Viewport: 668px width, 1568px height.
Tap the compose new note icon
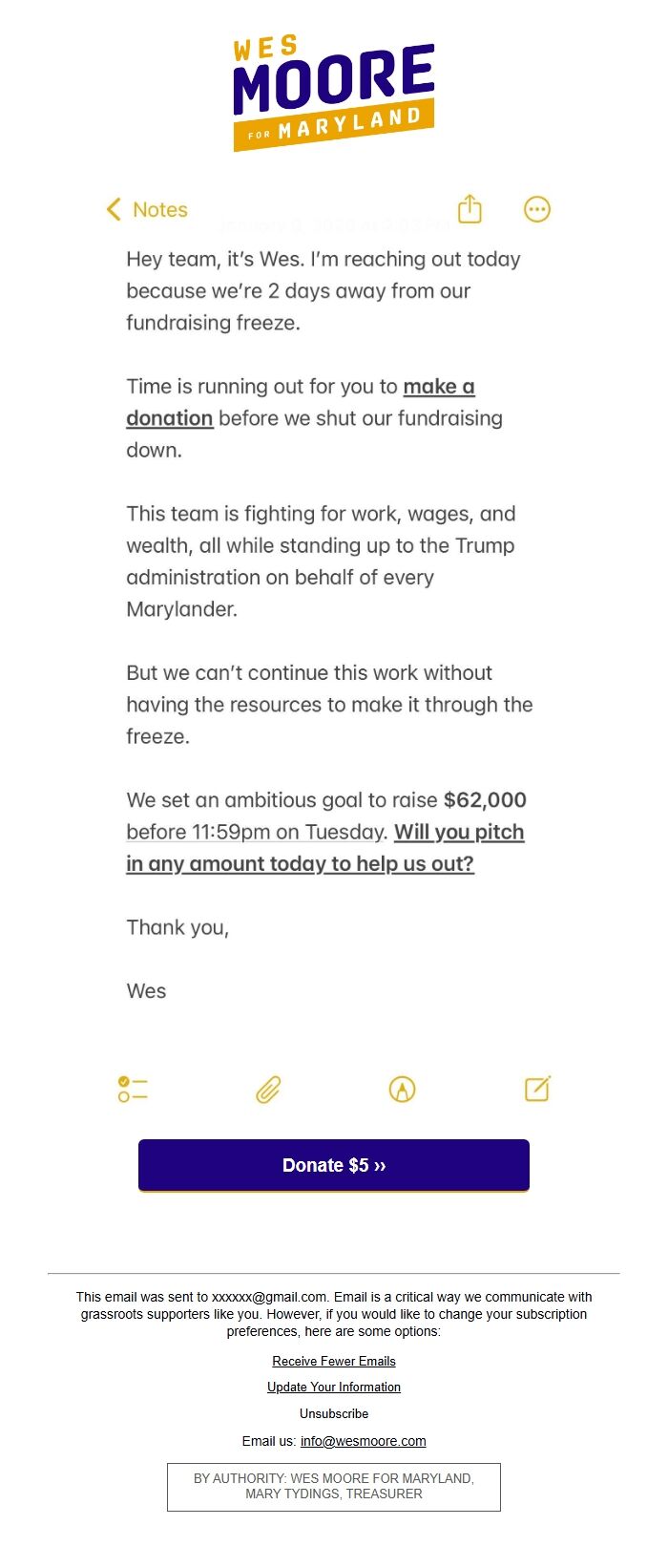click(536, 1089)
